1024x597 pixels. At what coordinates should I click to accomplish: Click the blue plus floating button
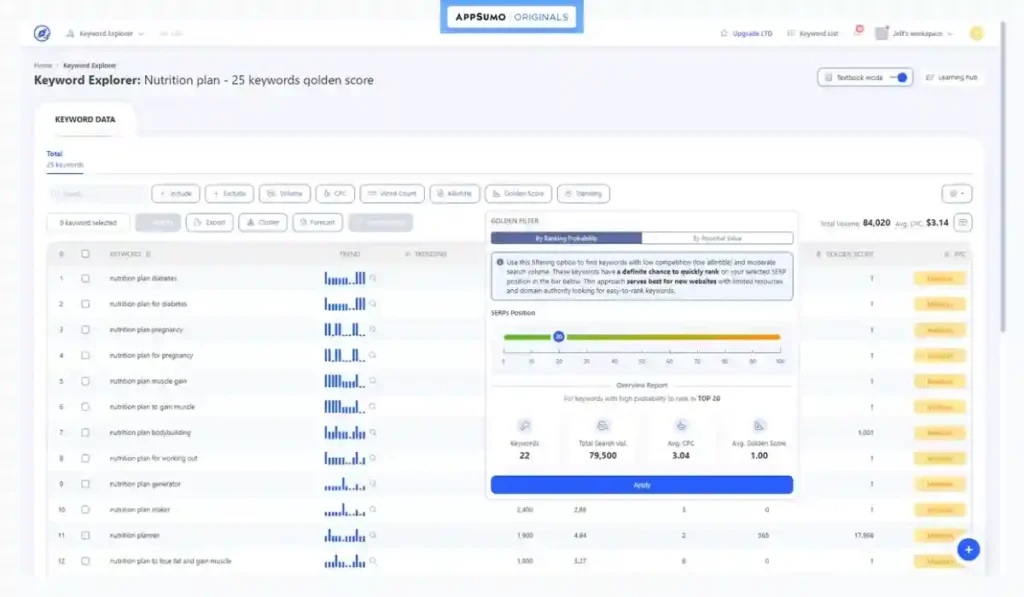[x=967, y=549]
